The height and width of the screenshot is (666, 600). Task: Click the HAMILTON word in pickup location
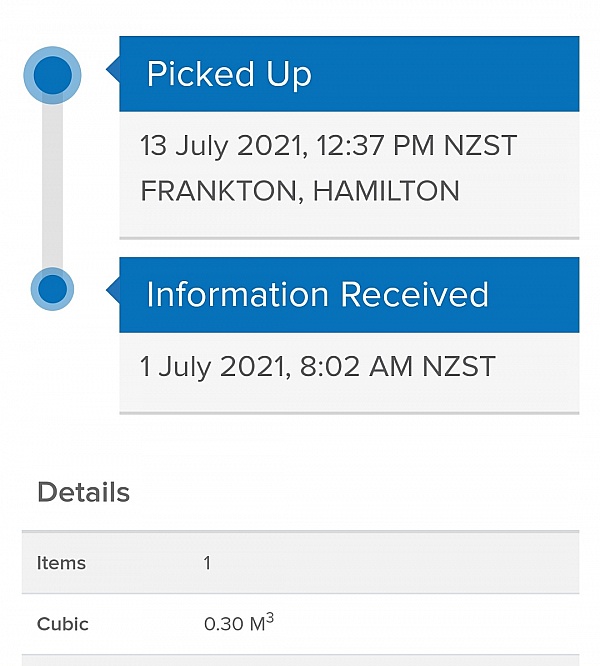(386, 191)
